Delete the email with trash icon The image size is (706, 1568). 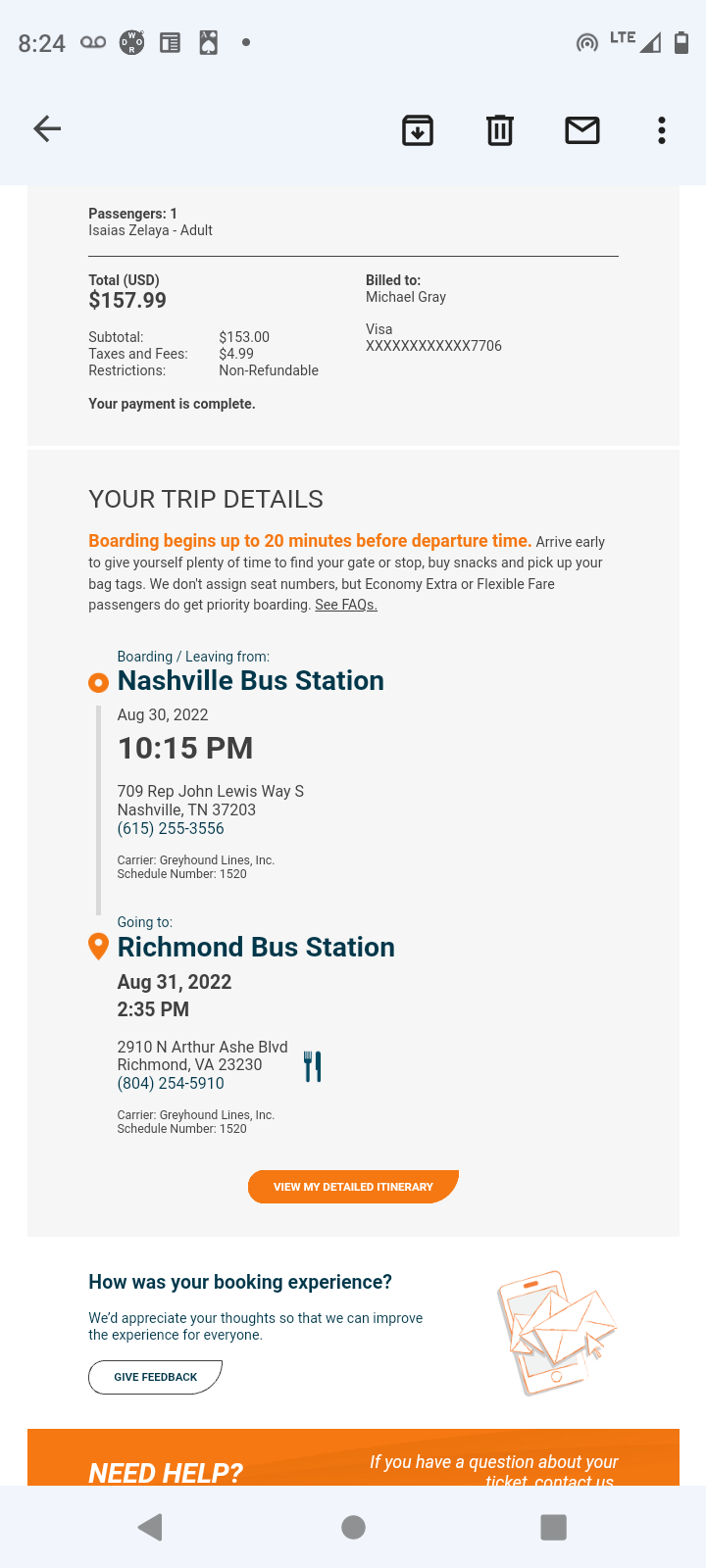tap(500, 130)
